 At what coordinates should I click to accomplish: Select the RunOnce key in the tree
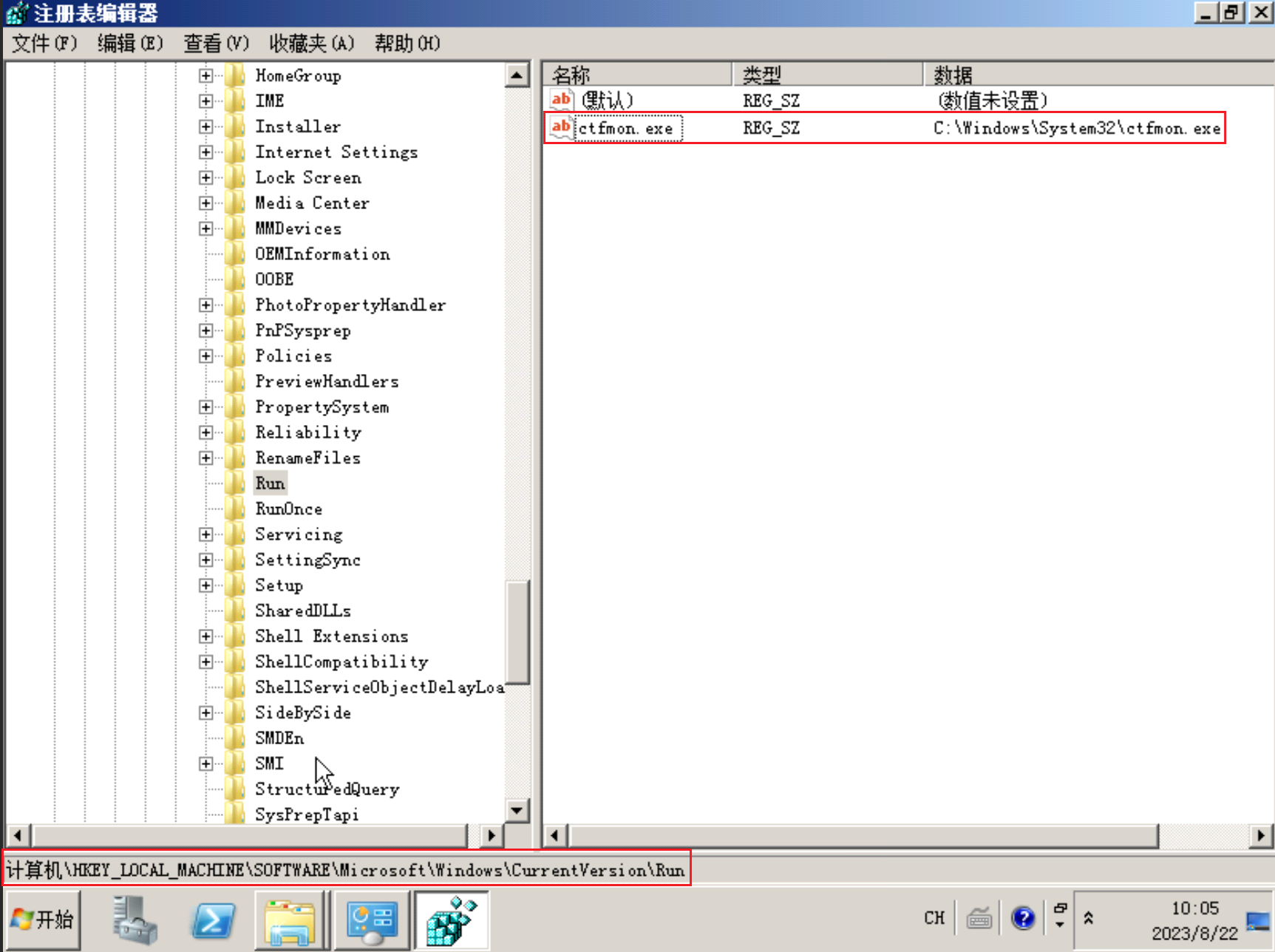pos(288,509)
